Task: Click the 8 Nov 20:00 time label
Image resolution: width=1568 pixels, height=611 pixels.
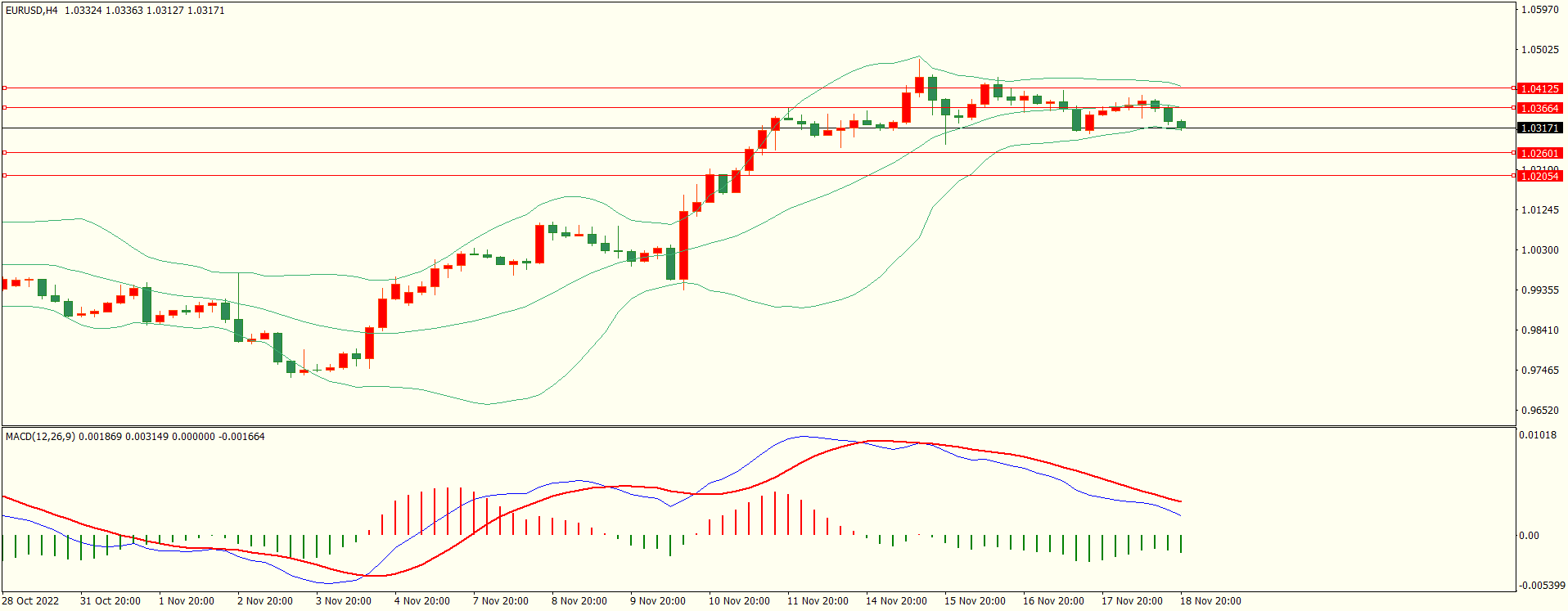Action: pos(579,601)
